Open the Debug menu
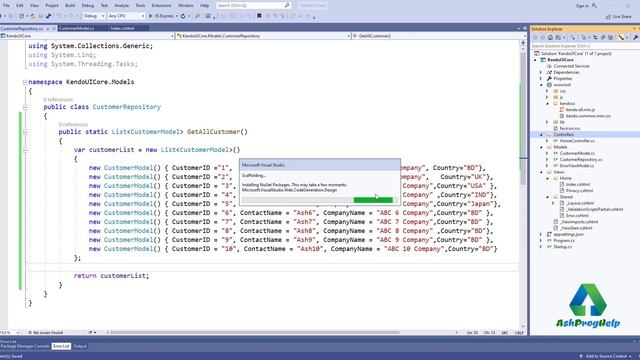640x360 pixels. [x=87, y=6]
